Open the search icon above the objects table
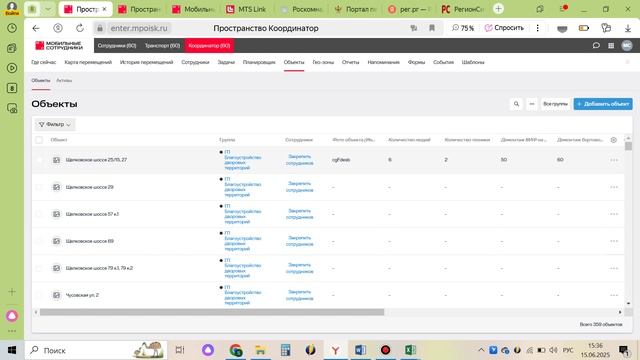The height and width of the screenshot is (360, 640). (516, 104)
